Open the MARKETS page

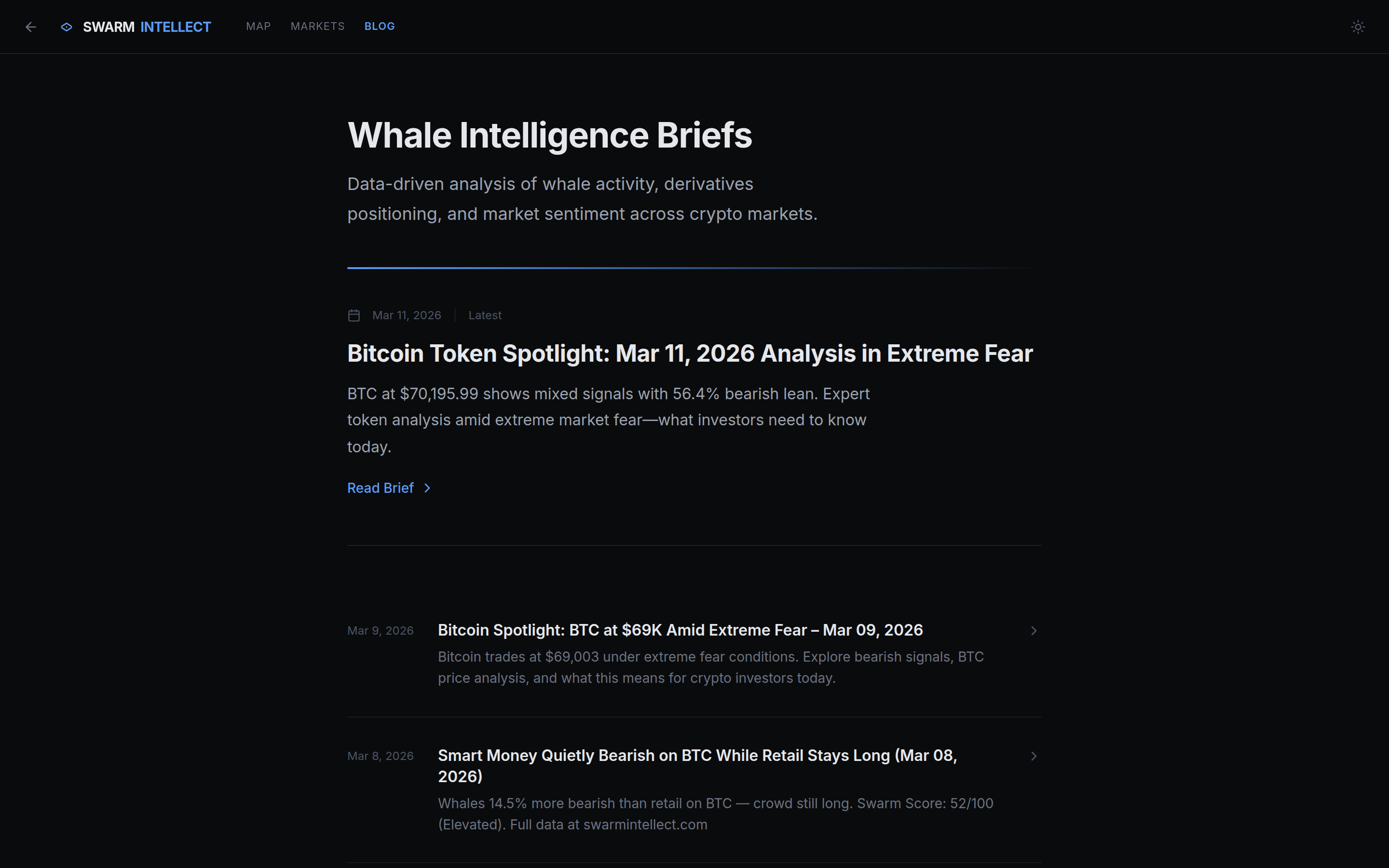point(317,27)
